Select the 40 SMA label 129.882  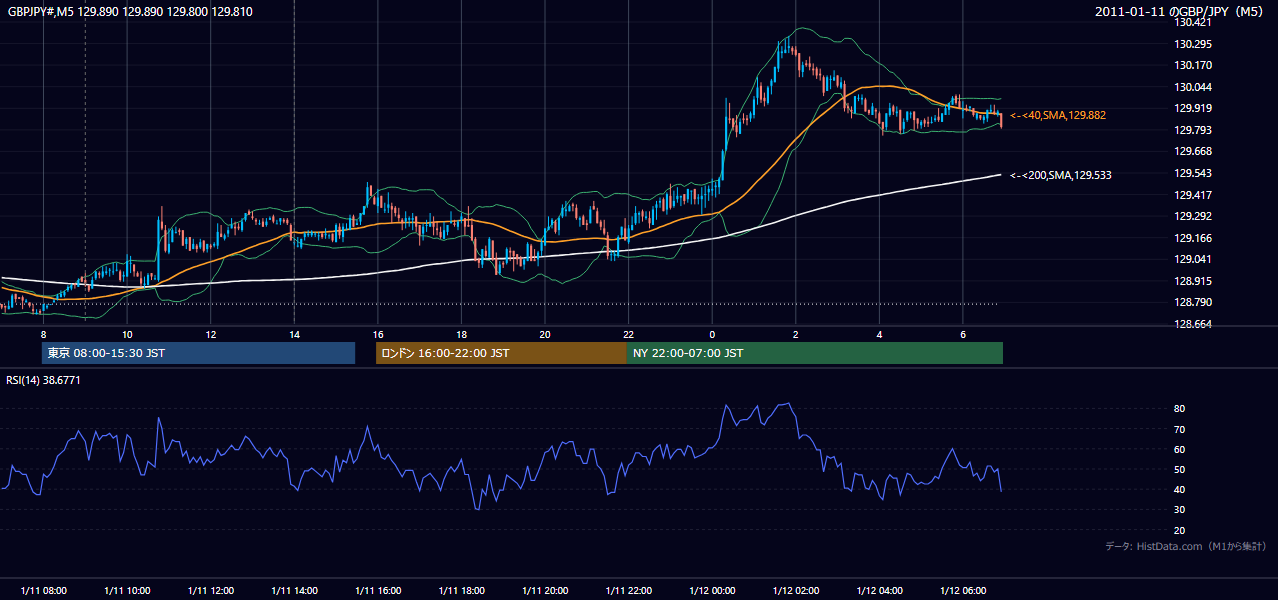tap(1058, 116)
